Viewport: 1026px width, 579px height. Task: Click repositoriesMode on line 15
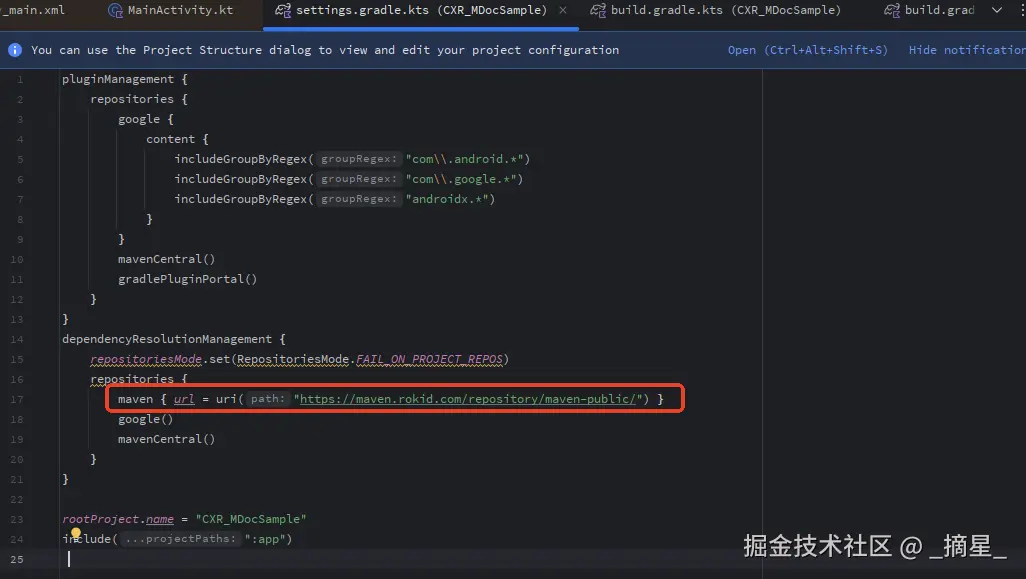pyautogui.click(x=146, y=359)
